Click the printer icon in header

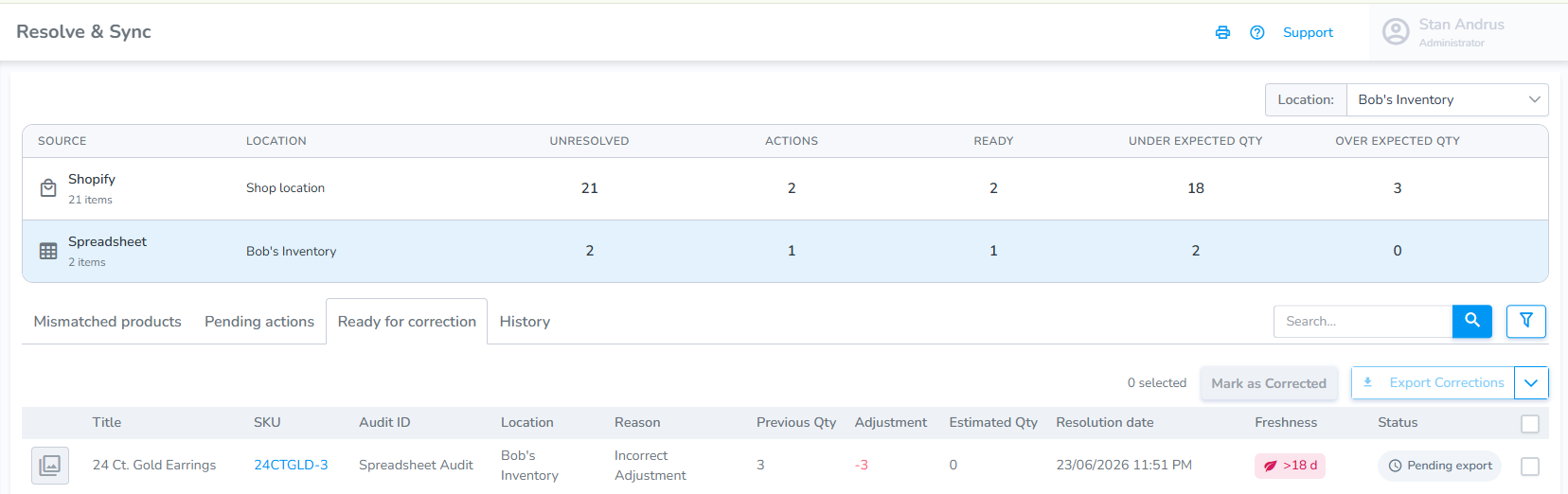(x=1222, y=32)
